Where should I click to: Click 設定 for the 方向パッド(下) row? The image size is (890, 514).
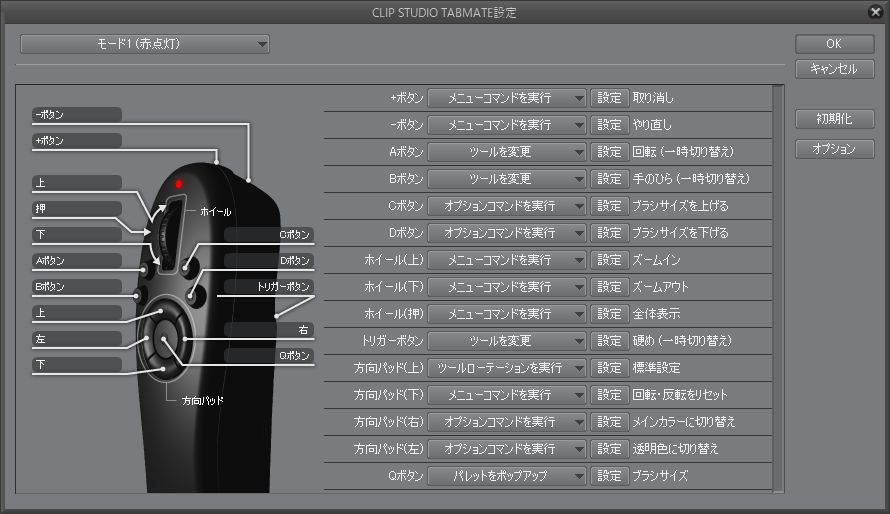[609, 395]
